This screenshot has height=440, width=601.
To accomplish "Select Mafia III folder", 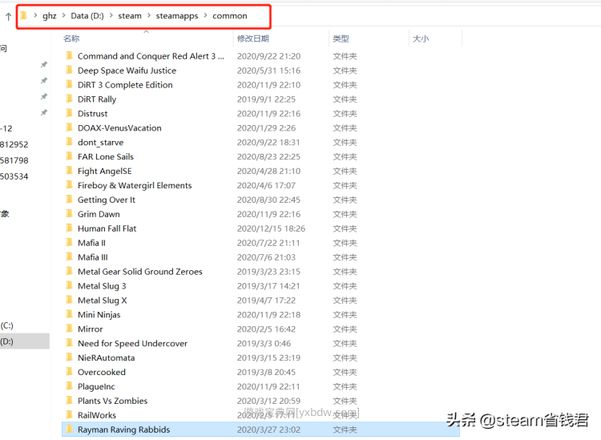I will click(x=92, y=257).
